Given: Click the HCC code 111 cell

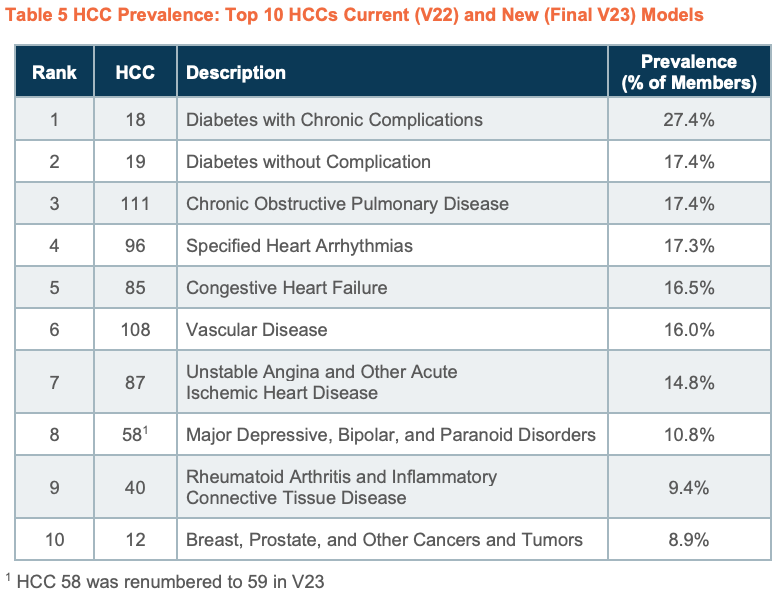Looking at the screenshot, I should pos(135,204).
